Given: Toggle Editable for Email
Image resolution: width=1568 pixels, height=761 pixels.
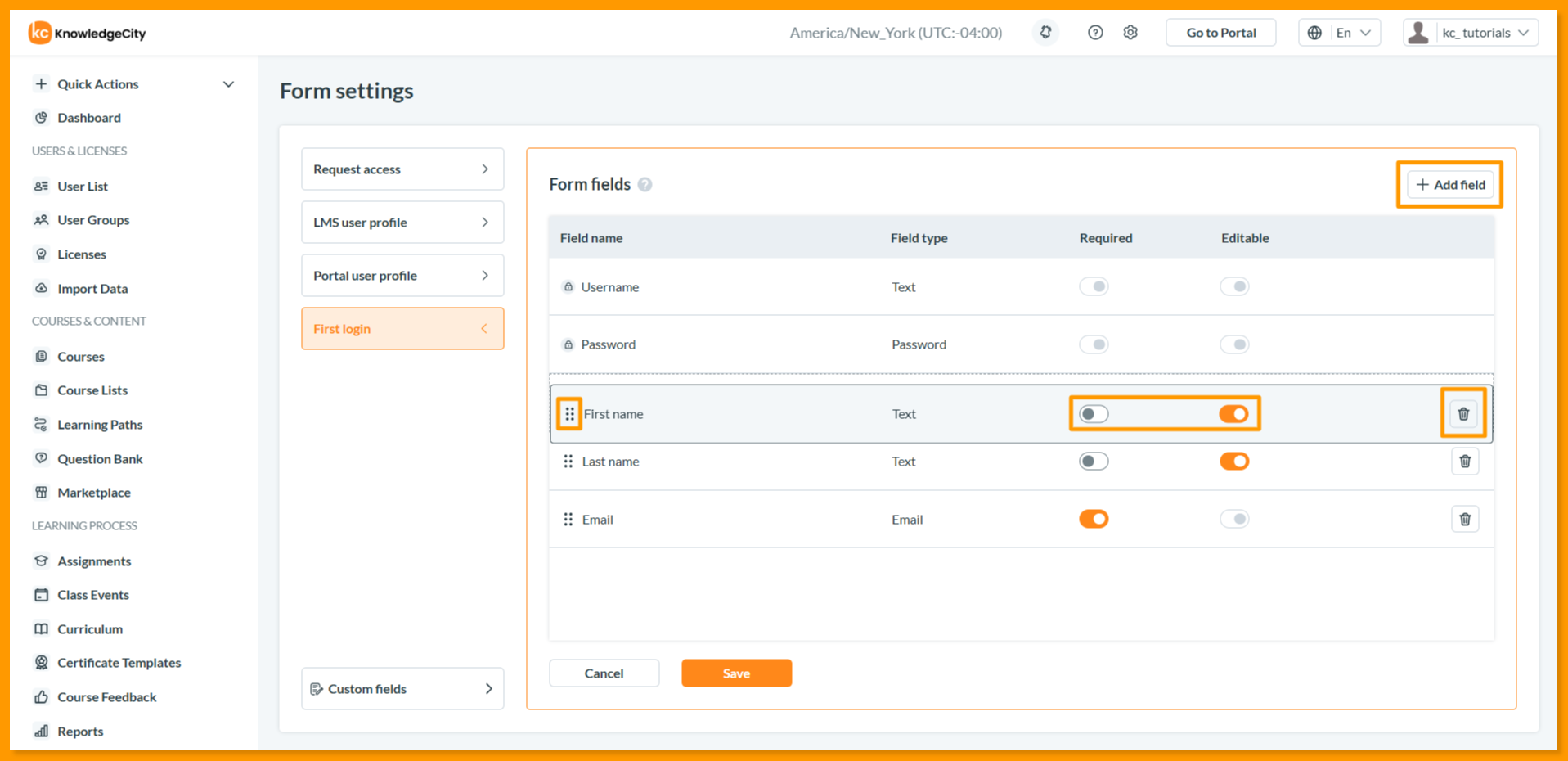Looking at the screenshot, I should [1234, 519].
